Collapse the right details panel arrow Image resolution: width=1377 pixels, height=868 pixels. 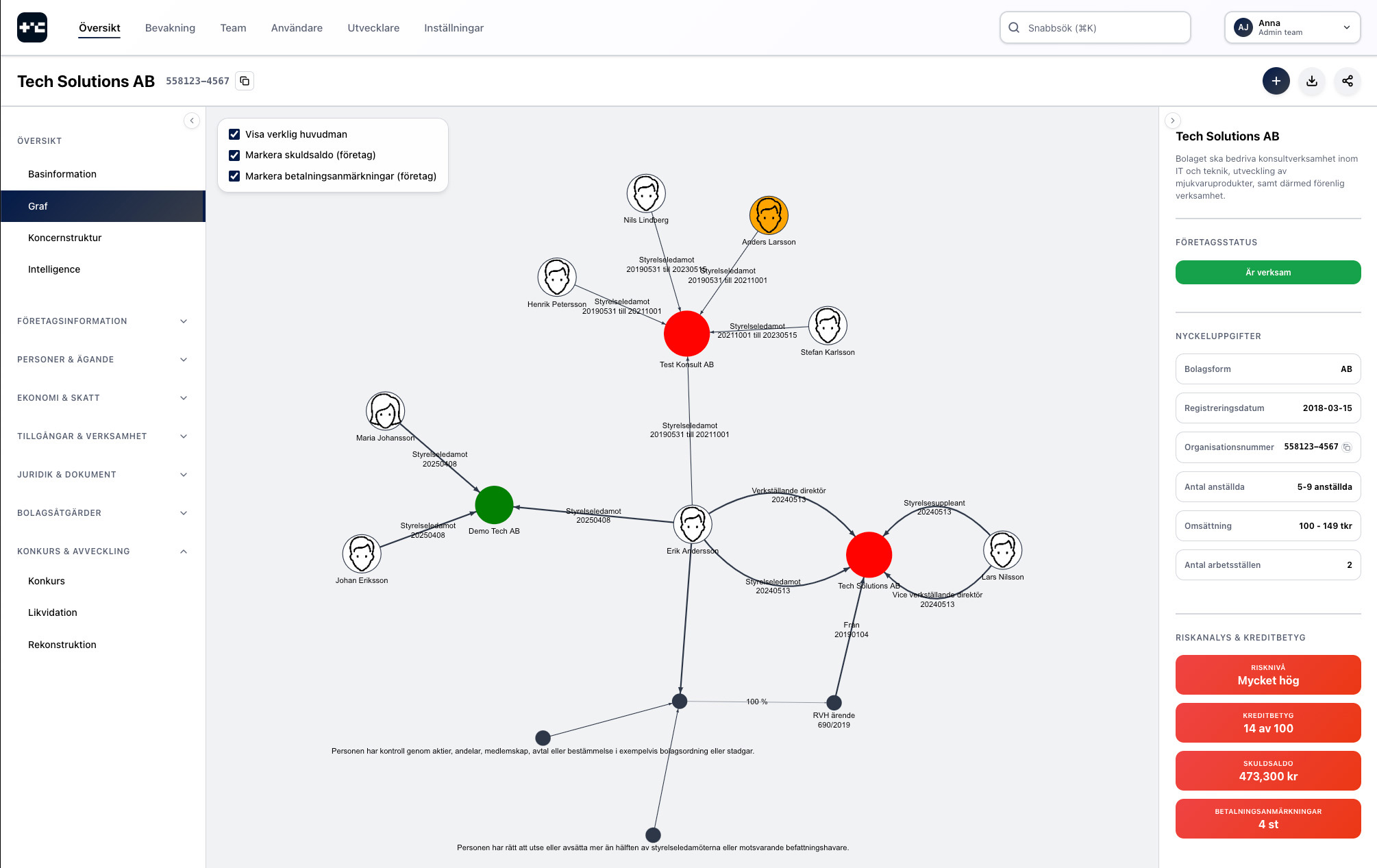pos(1172,121)
